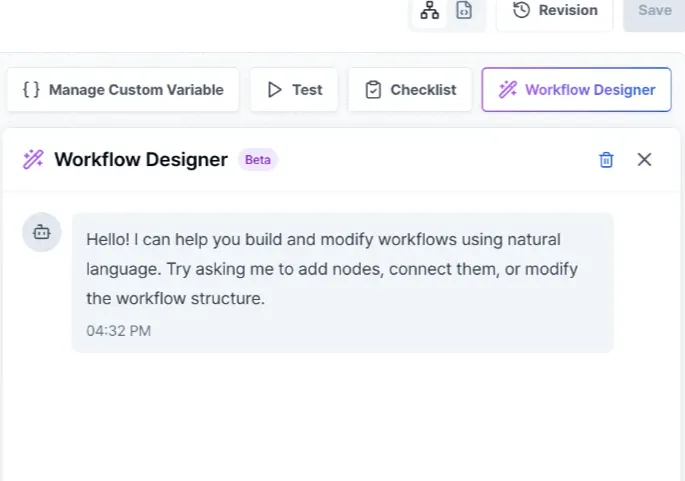The height and width of the screenshot is (481, 685).
Task: Click the Beta badge
Action: pyautogui.click(x=258, y=160)
